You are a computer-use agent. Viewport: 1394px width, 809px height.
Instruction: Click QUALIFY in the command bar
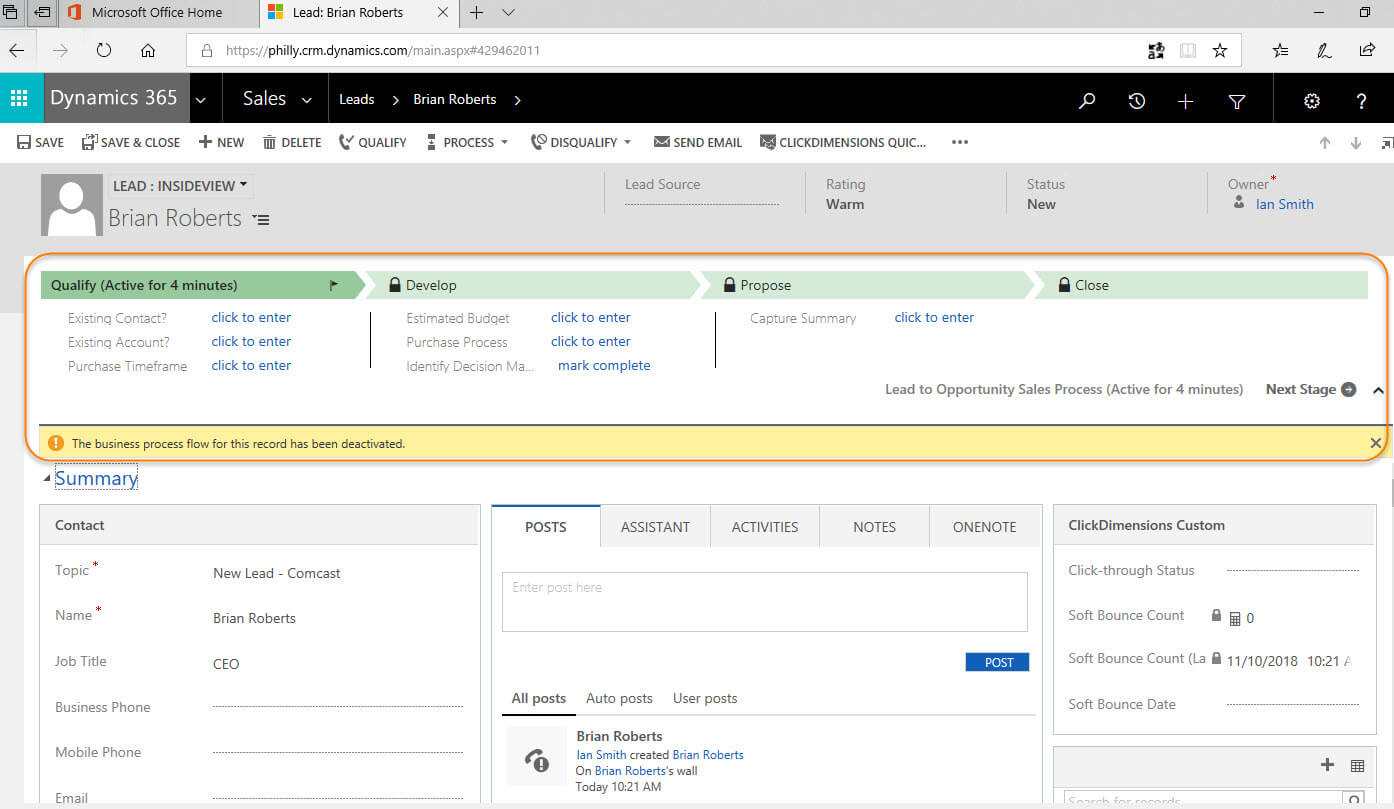(373, 143)
